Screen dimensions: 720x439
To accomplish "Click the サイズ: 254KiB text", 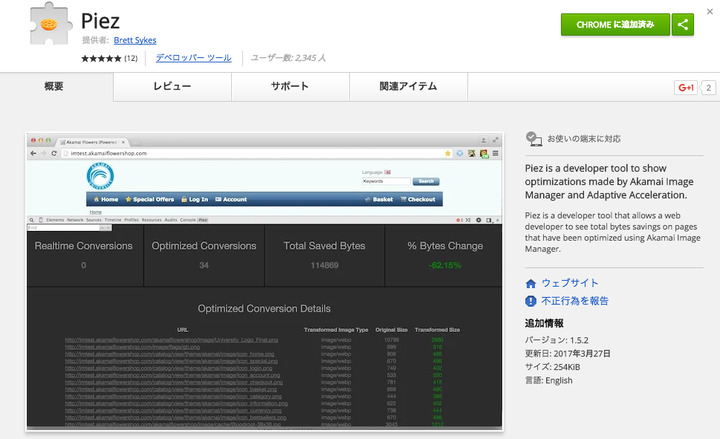I will 552,367.
